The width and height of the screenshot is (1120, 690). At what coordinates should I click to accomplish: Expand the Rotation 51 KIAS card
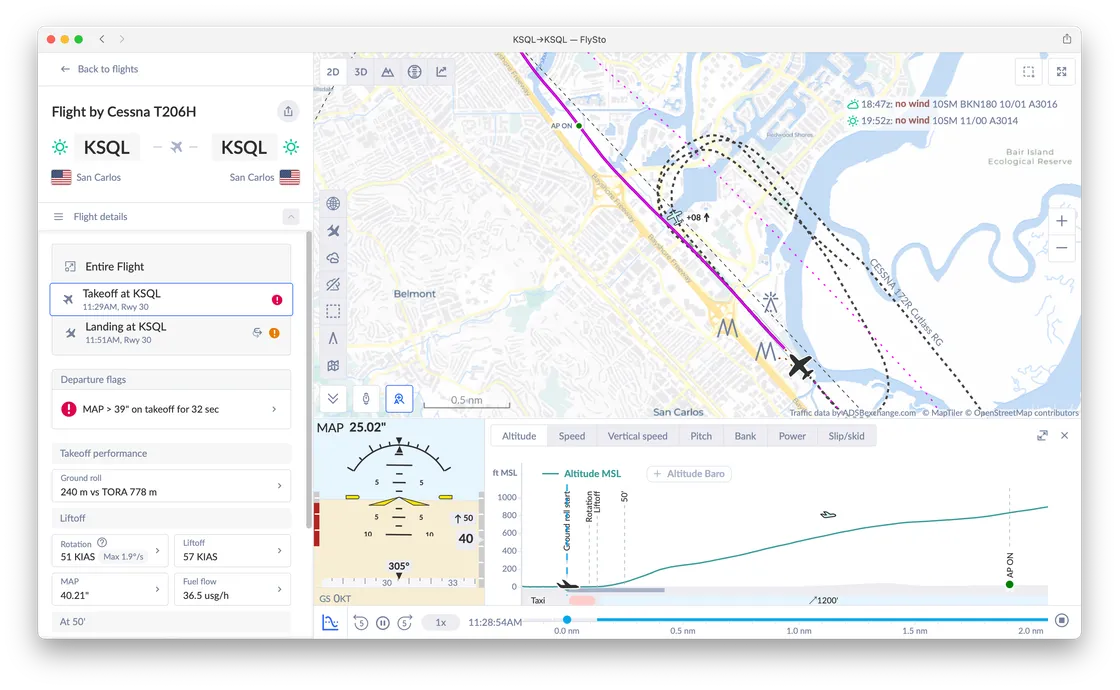click(x=110, y=550)
